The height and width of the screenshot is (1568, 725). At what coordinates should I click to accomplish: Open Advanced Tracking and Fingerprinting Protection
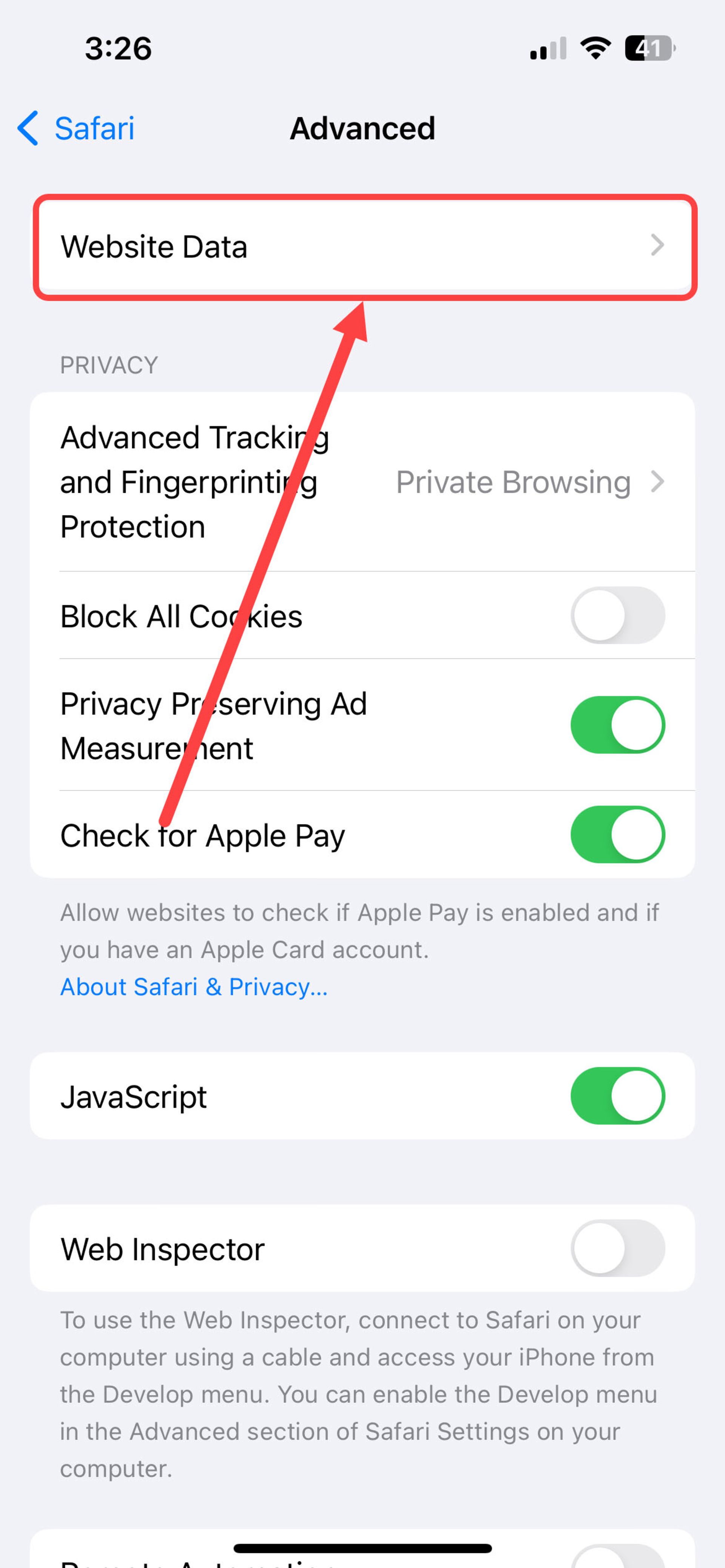(362, 482)
